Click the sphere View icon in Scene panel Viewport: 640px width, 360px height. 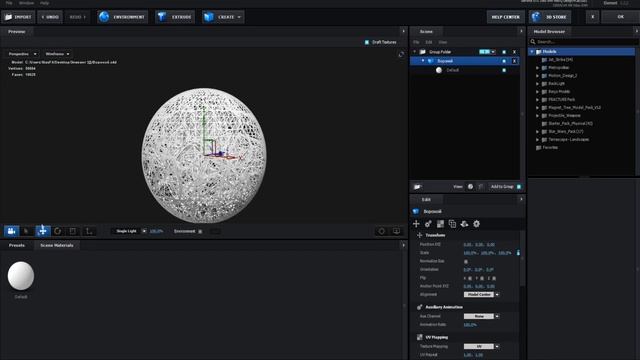click(470, 187)
